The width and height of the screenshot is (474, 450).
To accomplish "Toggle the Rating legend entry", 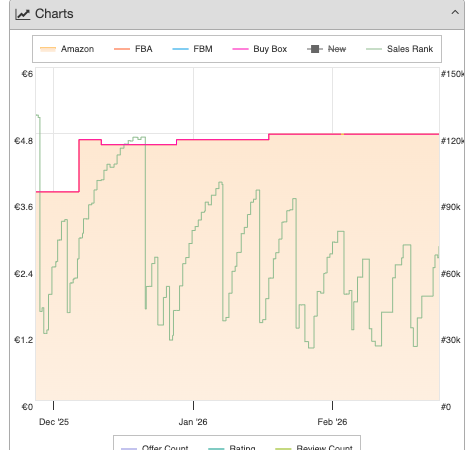I will [x=232, y=447].
